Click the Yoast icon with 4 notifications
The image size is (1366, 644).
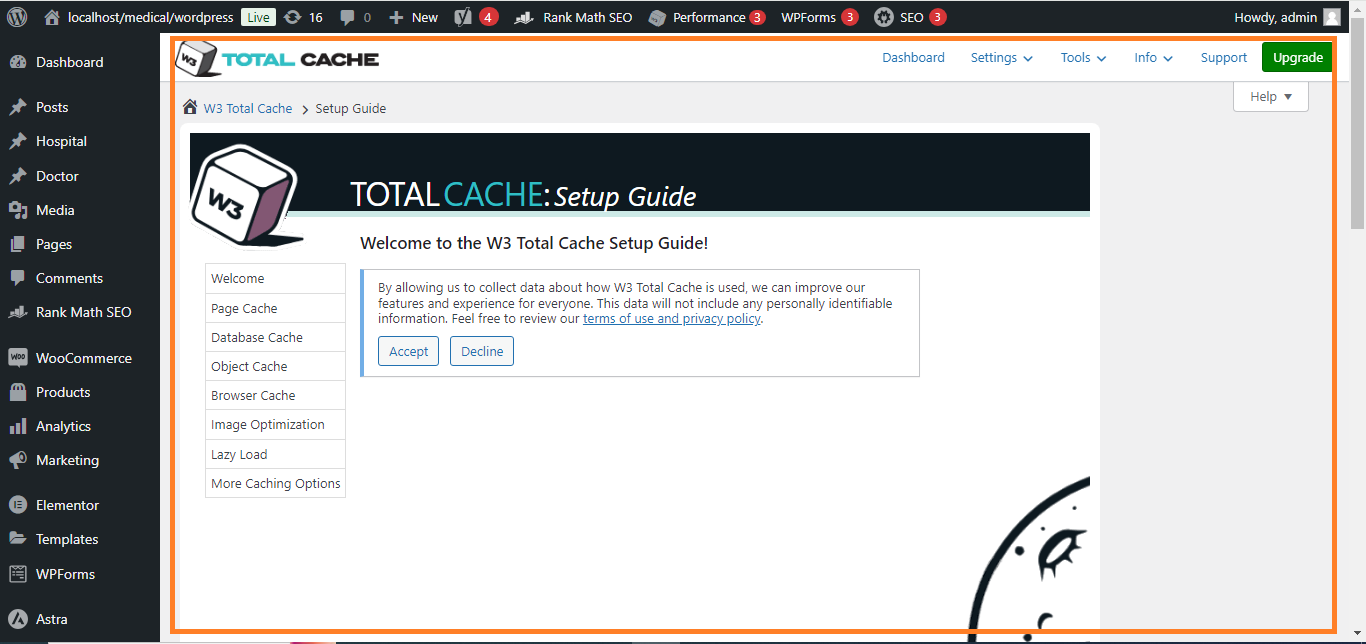click(x=463, y=17)
